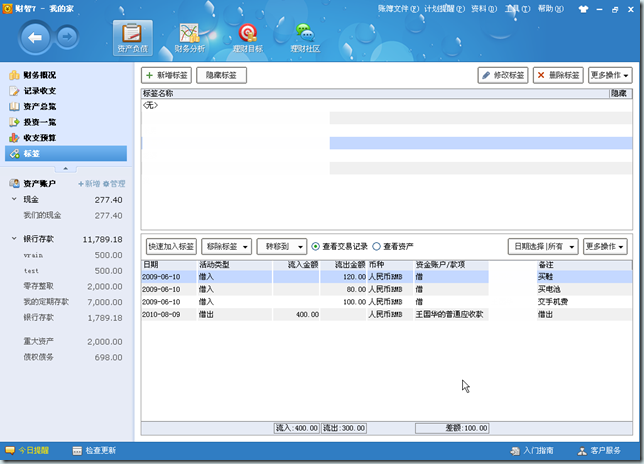This screenshot has height=464, width=644.
Task: Click the 入门指南 icon
Action: 515,451
